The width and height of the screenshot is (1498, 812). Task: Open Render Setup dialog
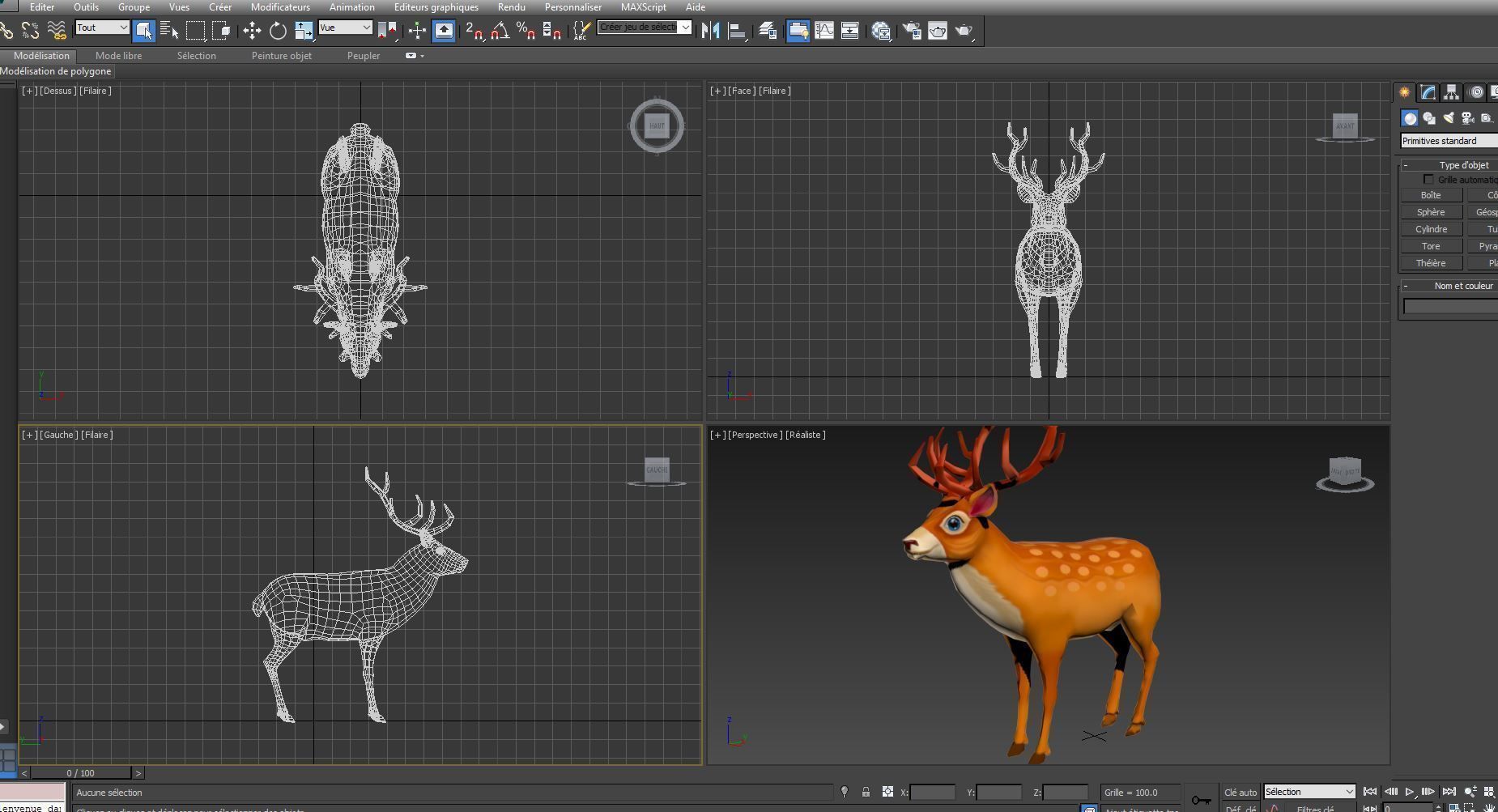tap(912, 31)
